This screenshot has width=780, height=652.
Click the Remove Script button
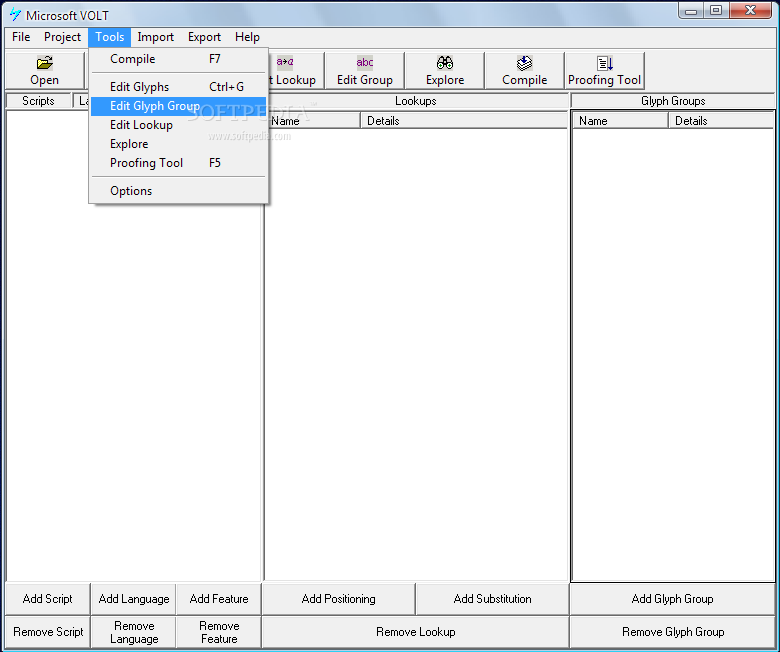[x=48, y=632]
